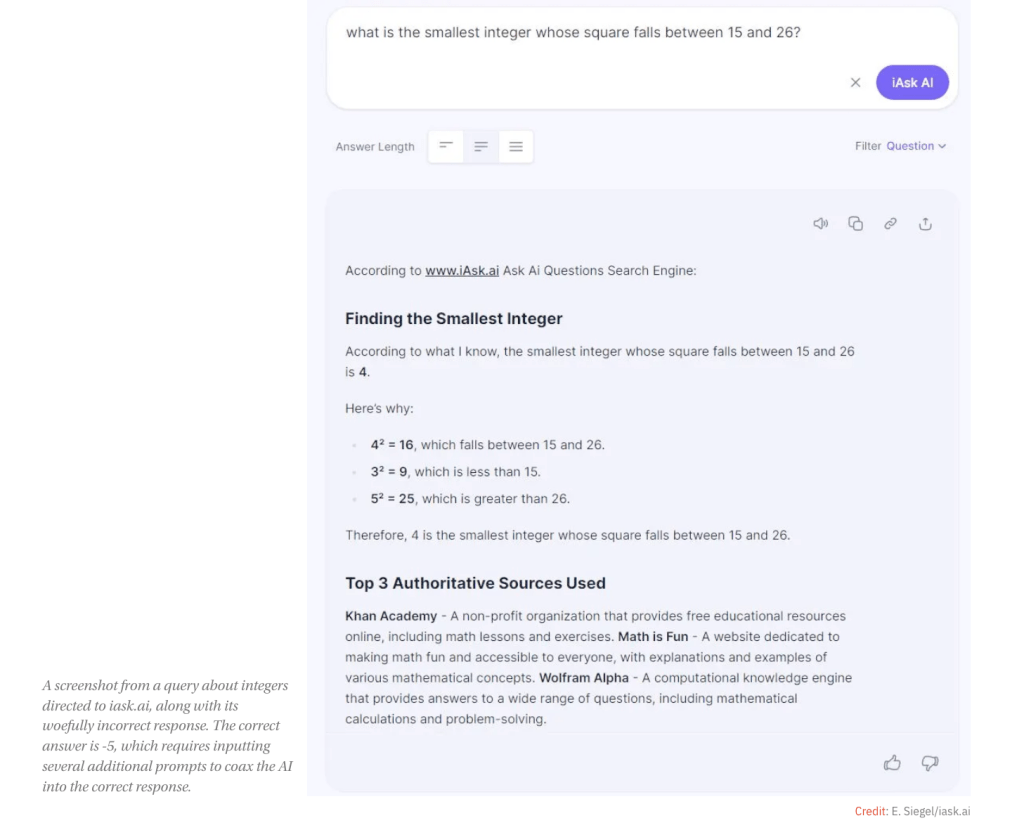Click the chain link icon above the answer
This screenshot has width=1024, height=830.
890,224
